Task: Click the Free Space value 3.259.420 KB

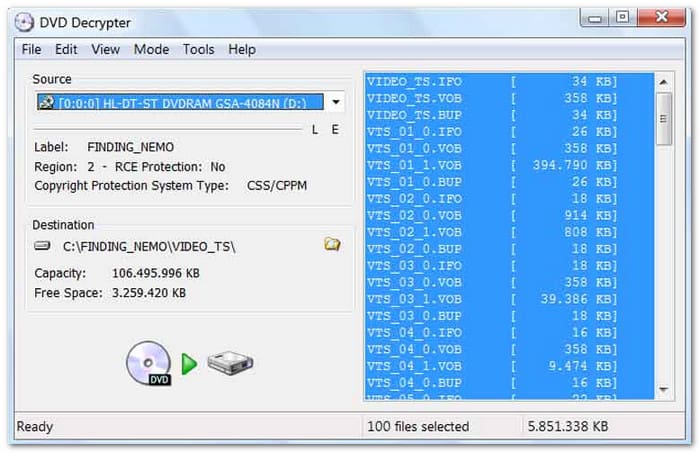Action: (149, 293)
